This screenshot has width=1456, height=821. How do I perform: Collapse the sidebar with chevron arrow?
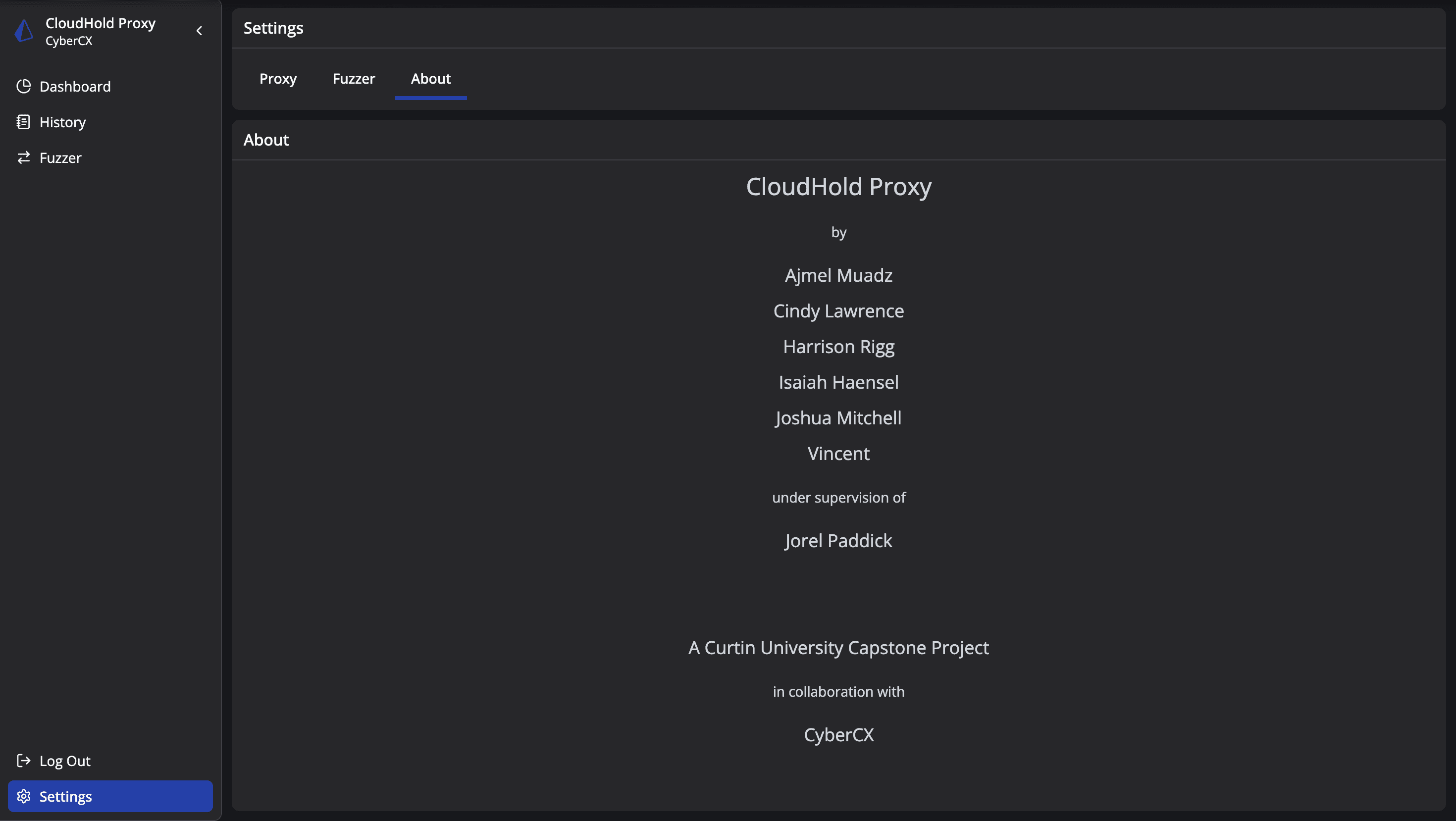point(199,31)
